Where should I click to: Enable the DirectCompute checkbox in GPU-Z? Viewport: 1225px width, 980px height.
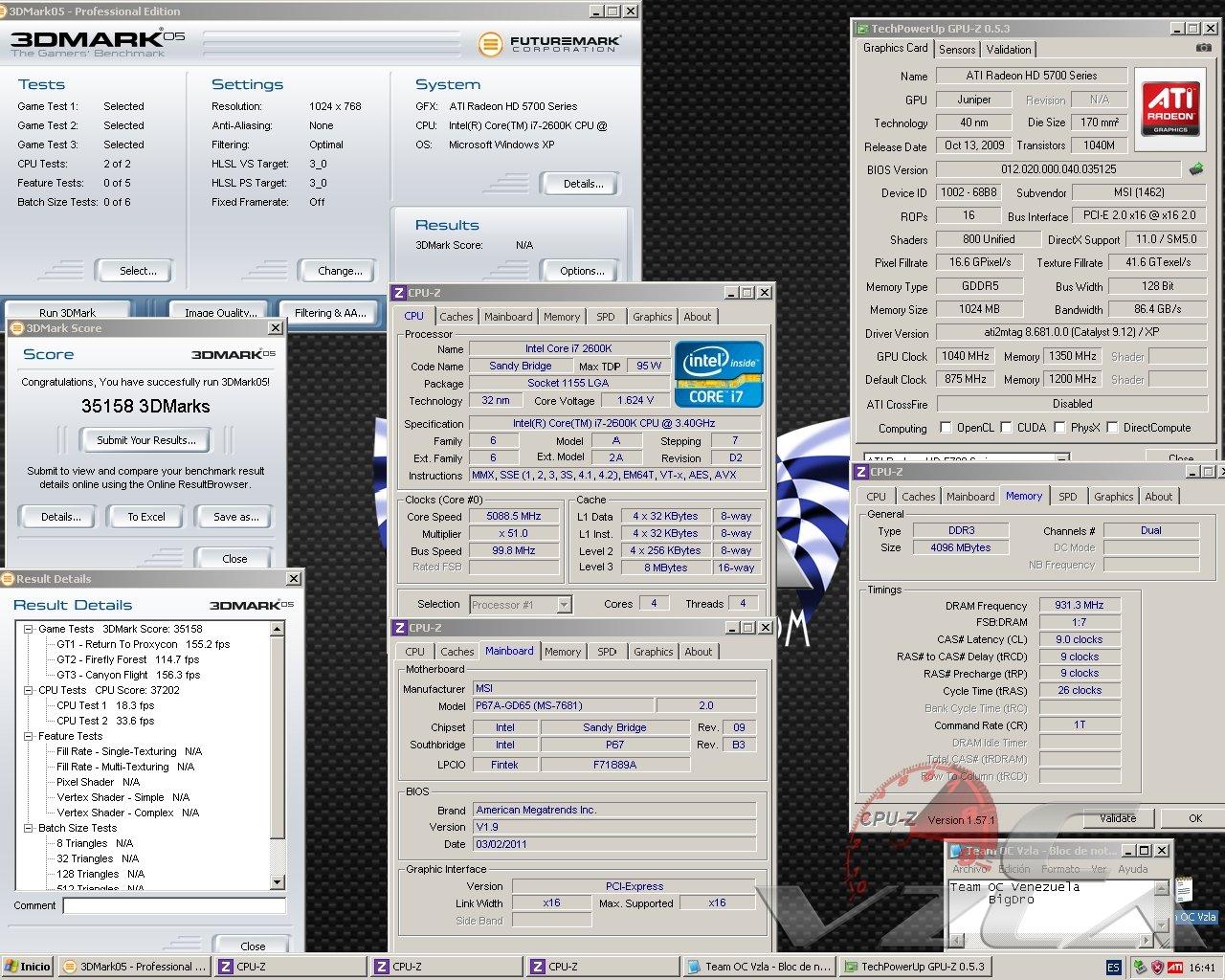(1112, 428)
